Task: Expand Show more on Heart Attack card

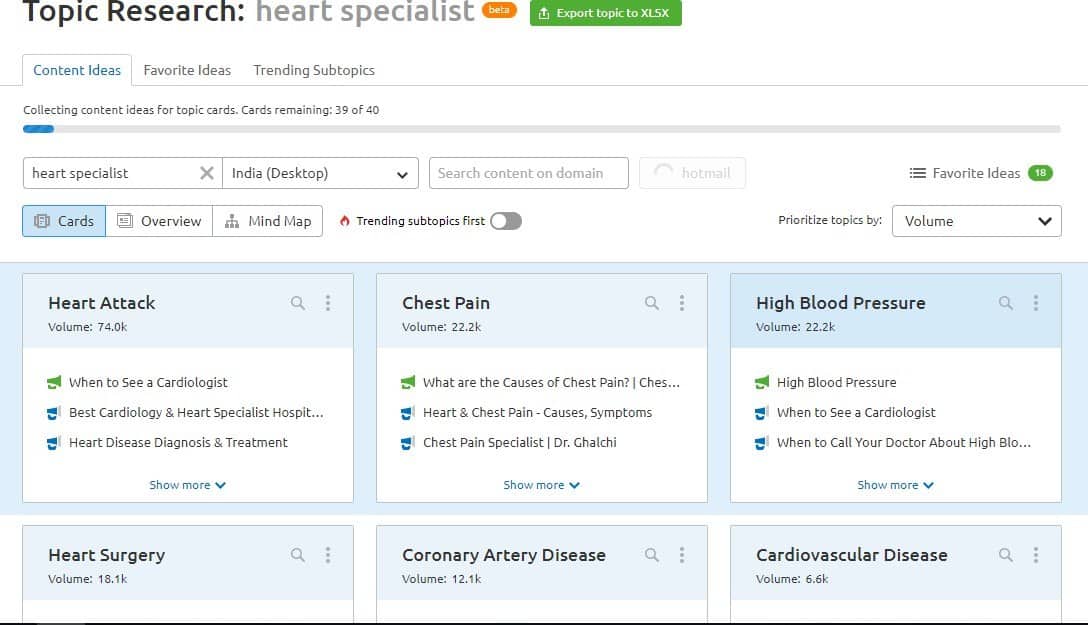Action: click(188, 485)
